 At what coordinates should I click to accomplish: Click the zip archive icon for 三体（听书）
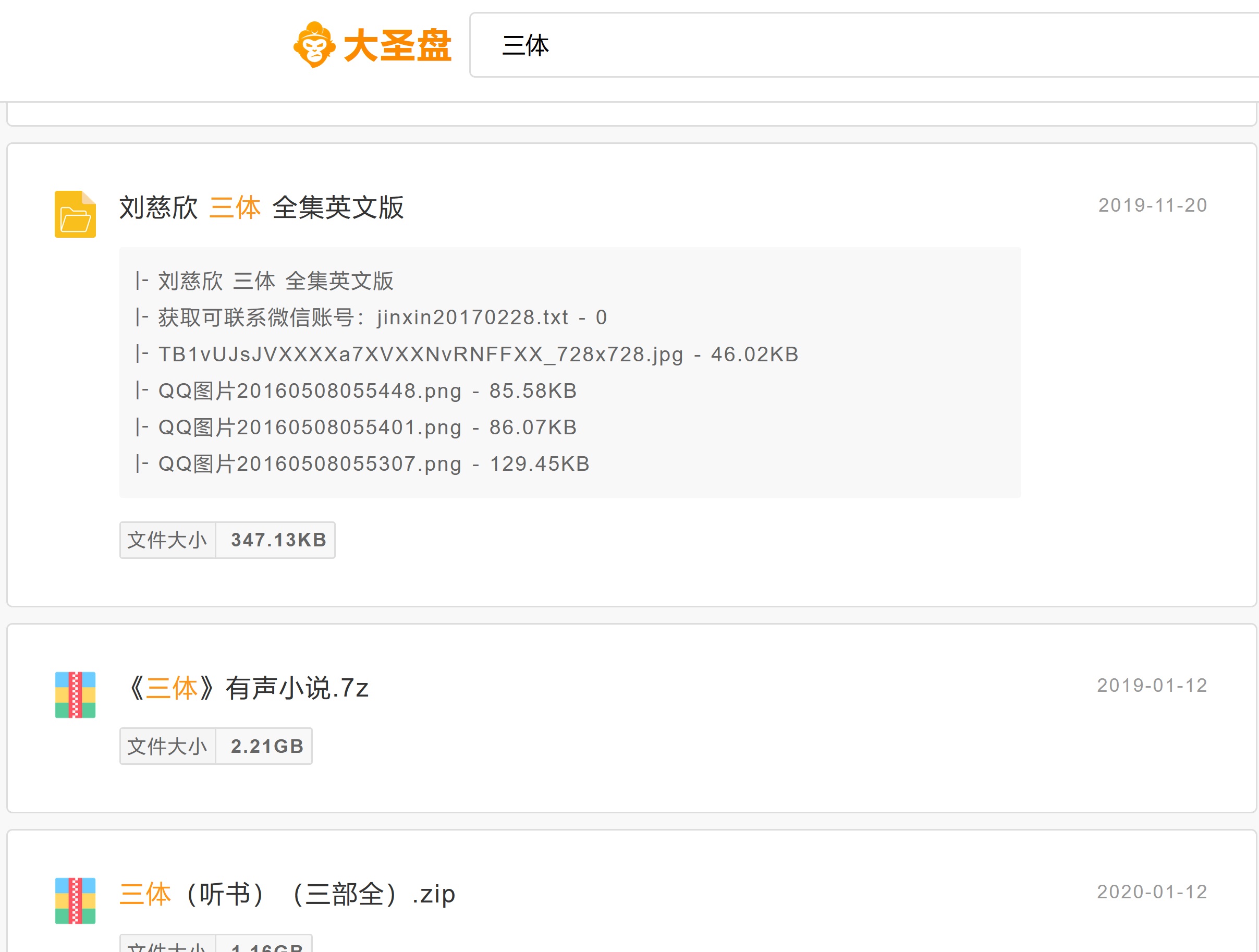pyautogui.click(x=75, y=901)
